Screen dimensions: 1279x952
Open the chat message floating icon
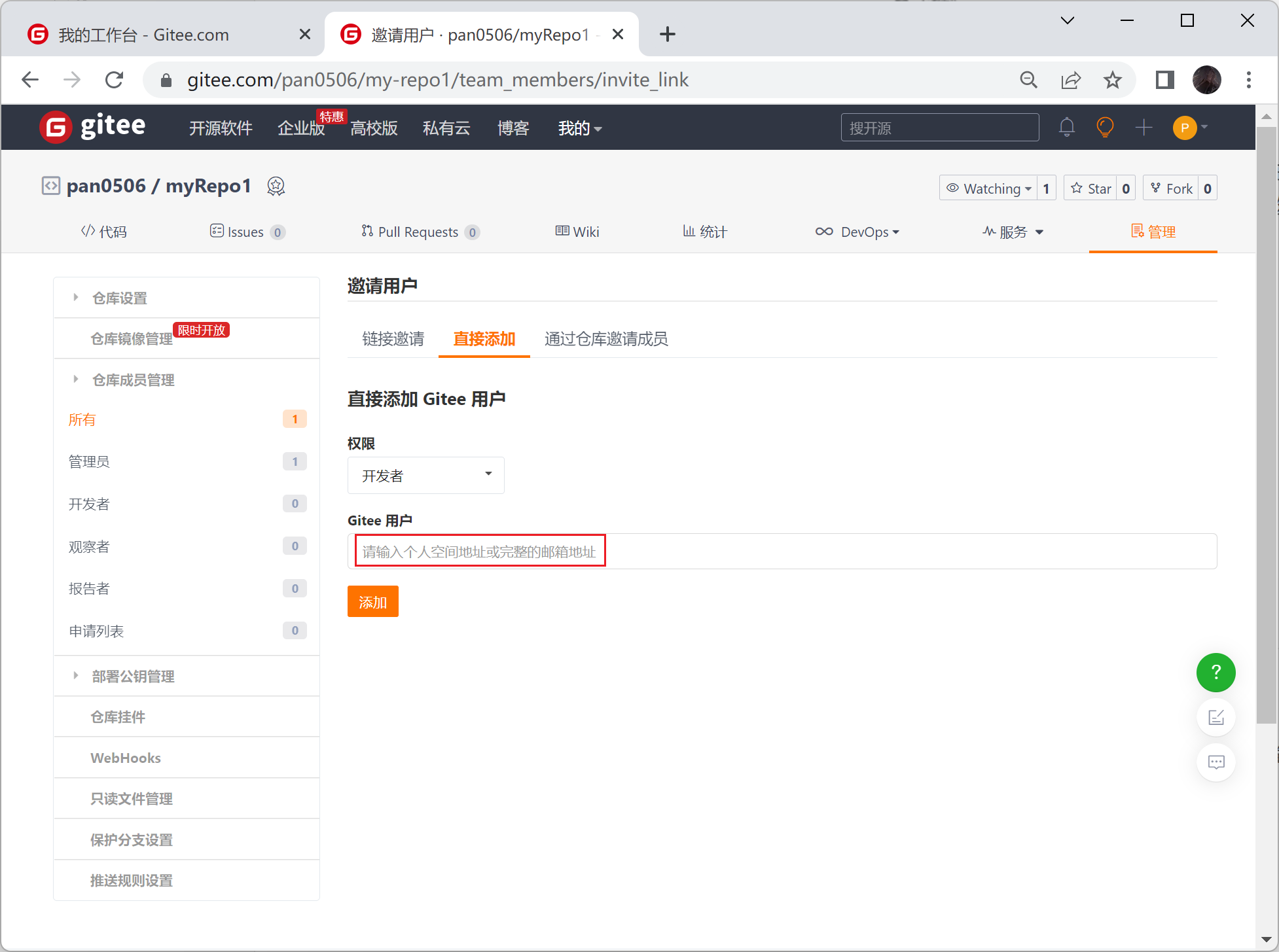[1216, 762]
